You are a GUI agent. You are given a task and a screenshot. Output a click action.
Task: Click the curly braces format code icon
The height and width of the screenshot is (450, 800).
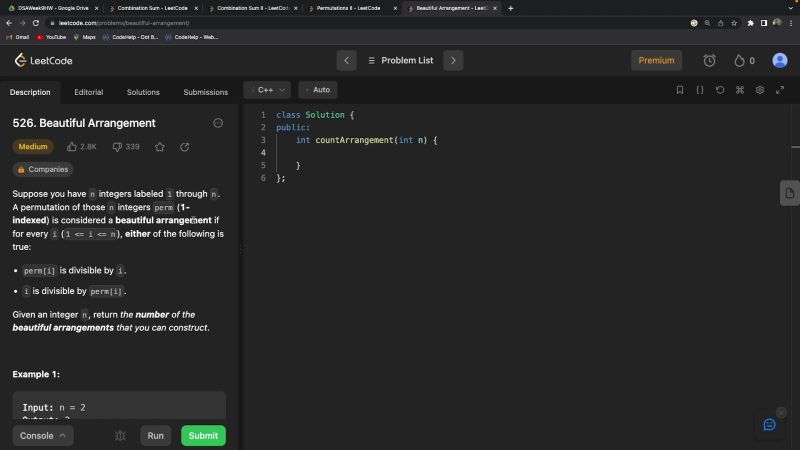pos(700,90)
